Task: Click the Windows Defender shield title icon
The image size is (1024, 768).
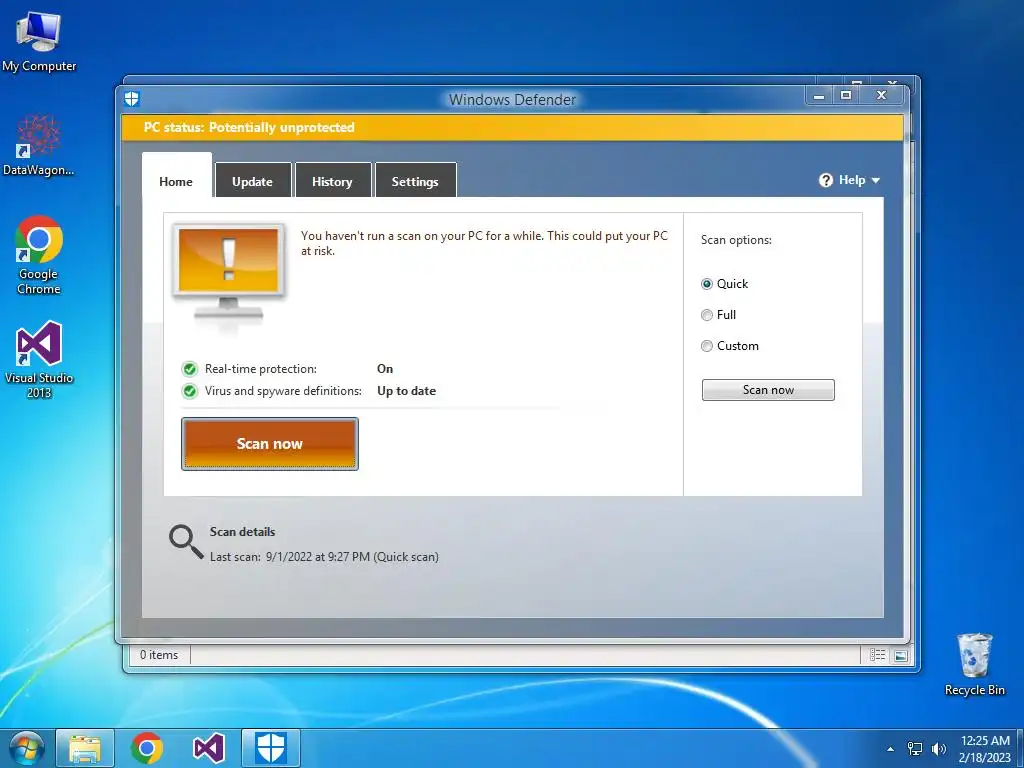Action: point(132,99)
